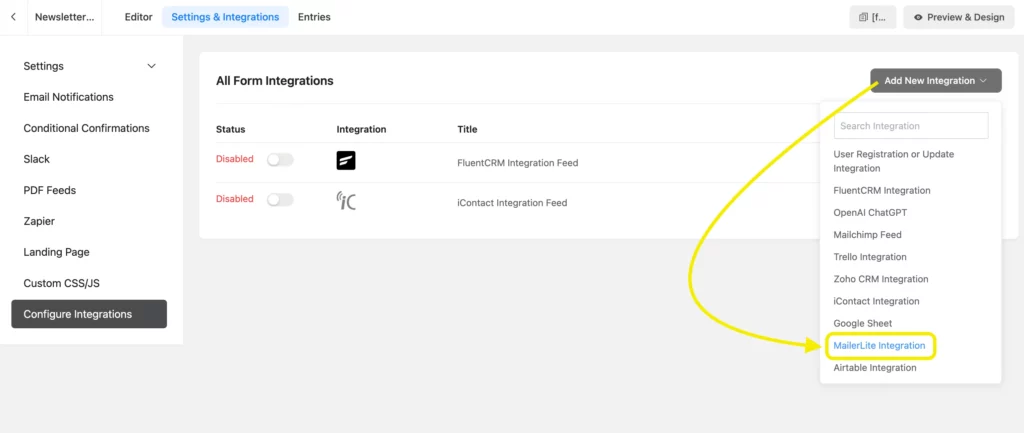Click the Preview & Design eye button

pos(959,17)
